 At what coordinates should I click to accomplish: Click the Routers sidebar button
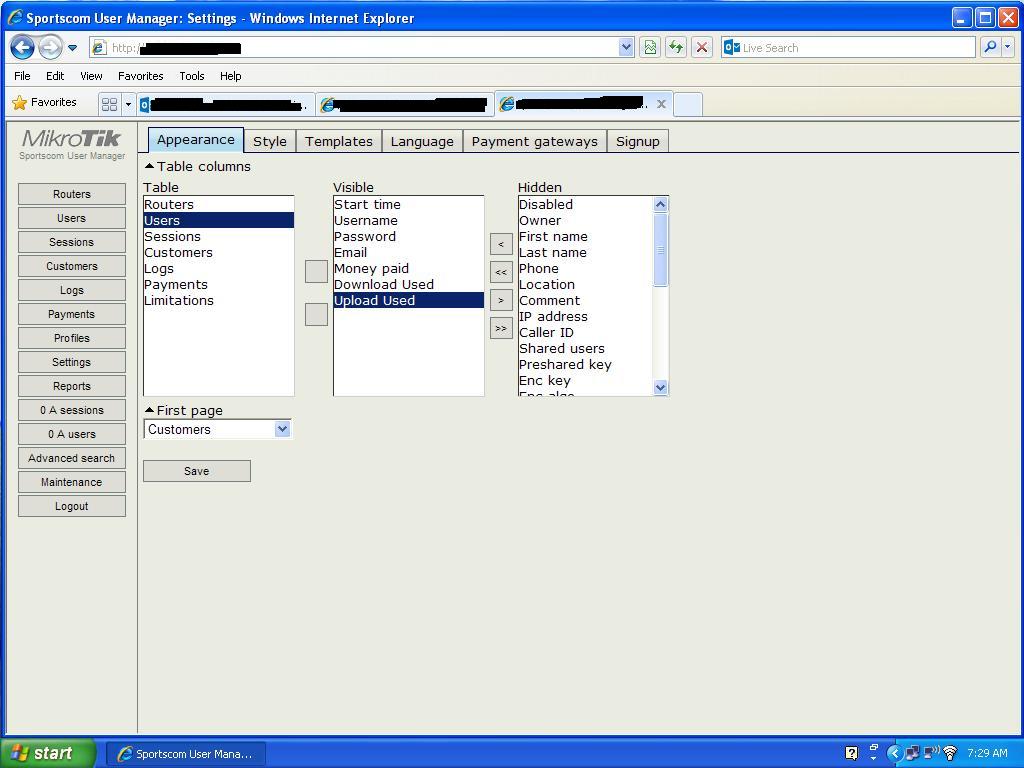(x=72, y=194)
